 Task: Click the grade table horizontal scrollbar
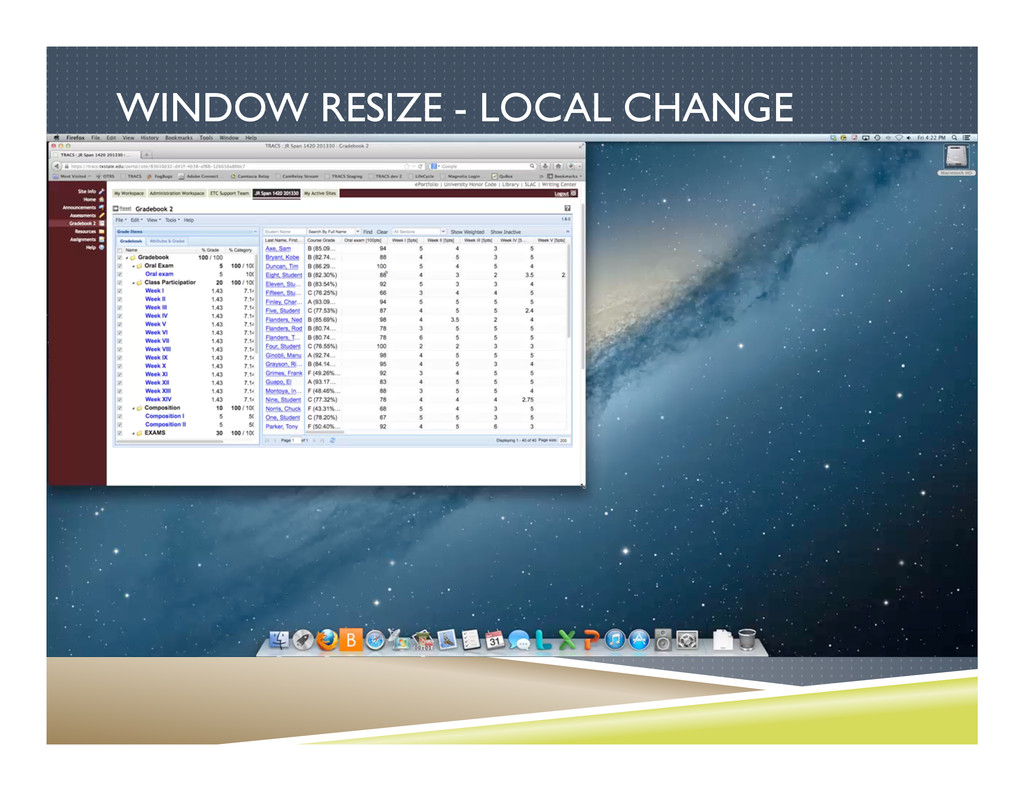pyautogui.click(x=325, y=432)
